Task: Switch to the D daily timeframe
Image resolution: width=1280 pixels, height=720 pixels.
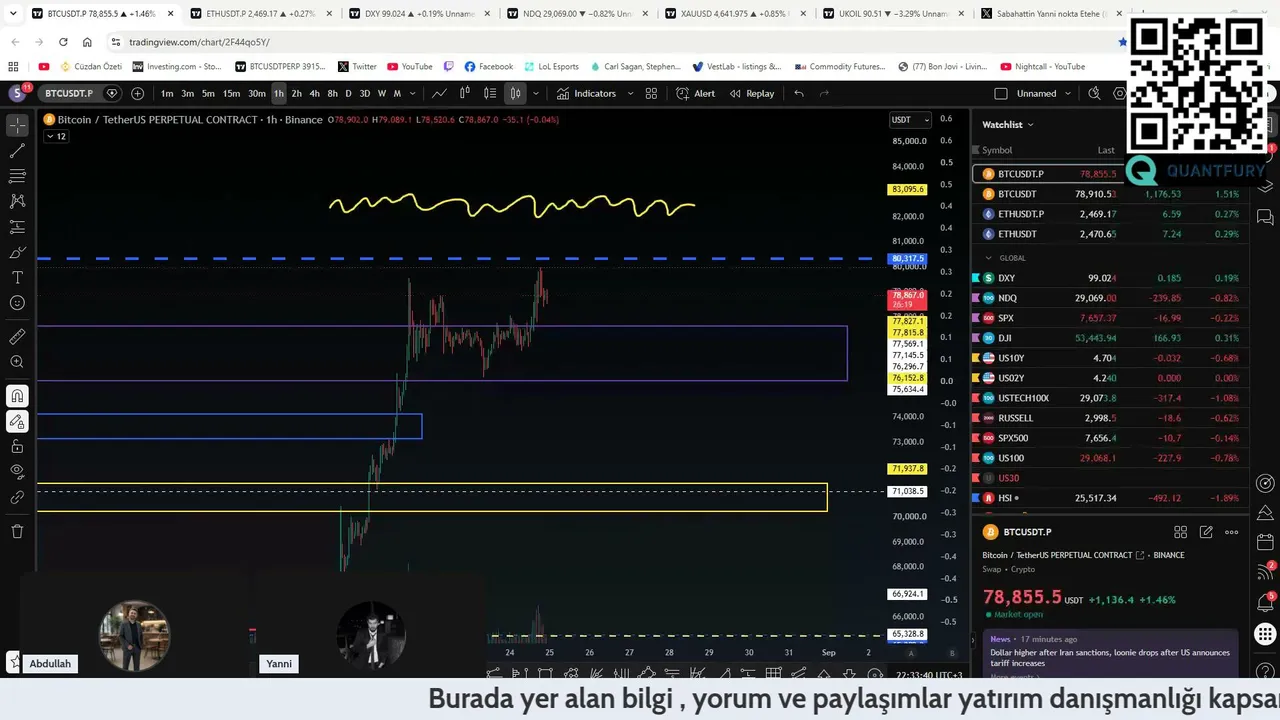Action: click(348, 93)
